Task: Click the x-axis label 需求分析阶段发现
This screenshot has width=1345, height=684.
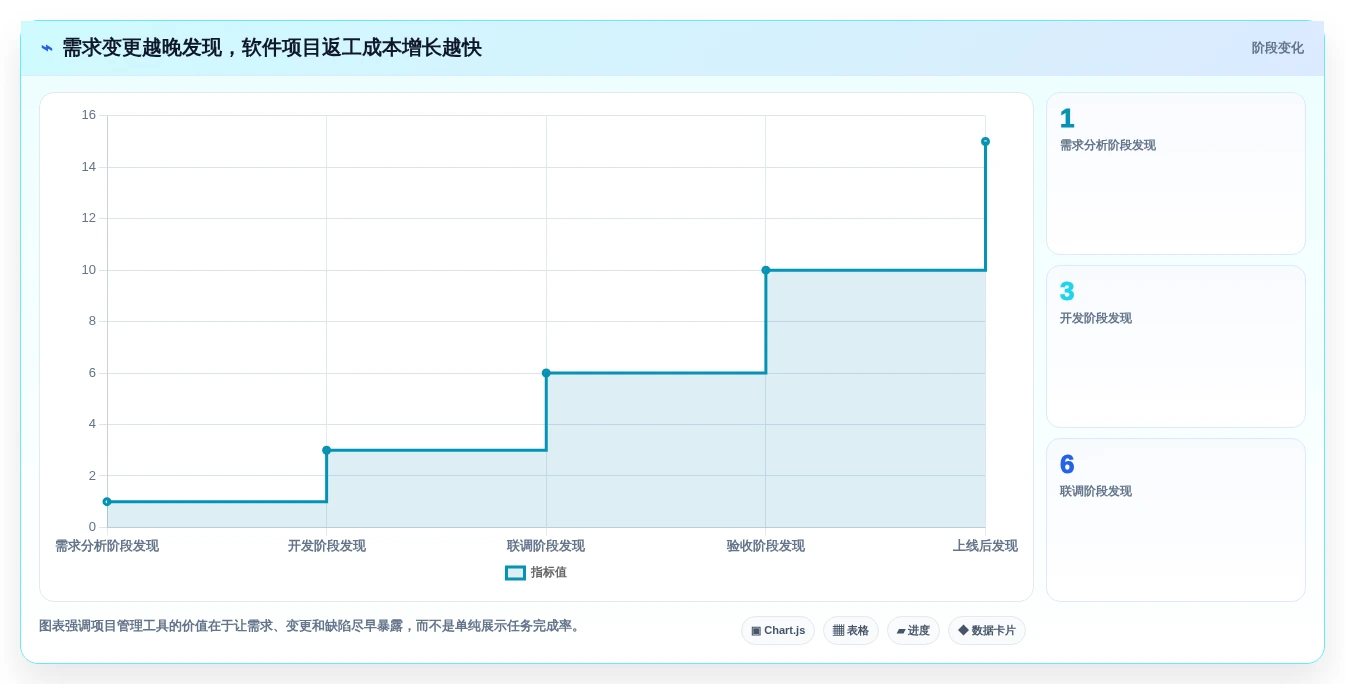Action: coord(107,546)
